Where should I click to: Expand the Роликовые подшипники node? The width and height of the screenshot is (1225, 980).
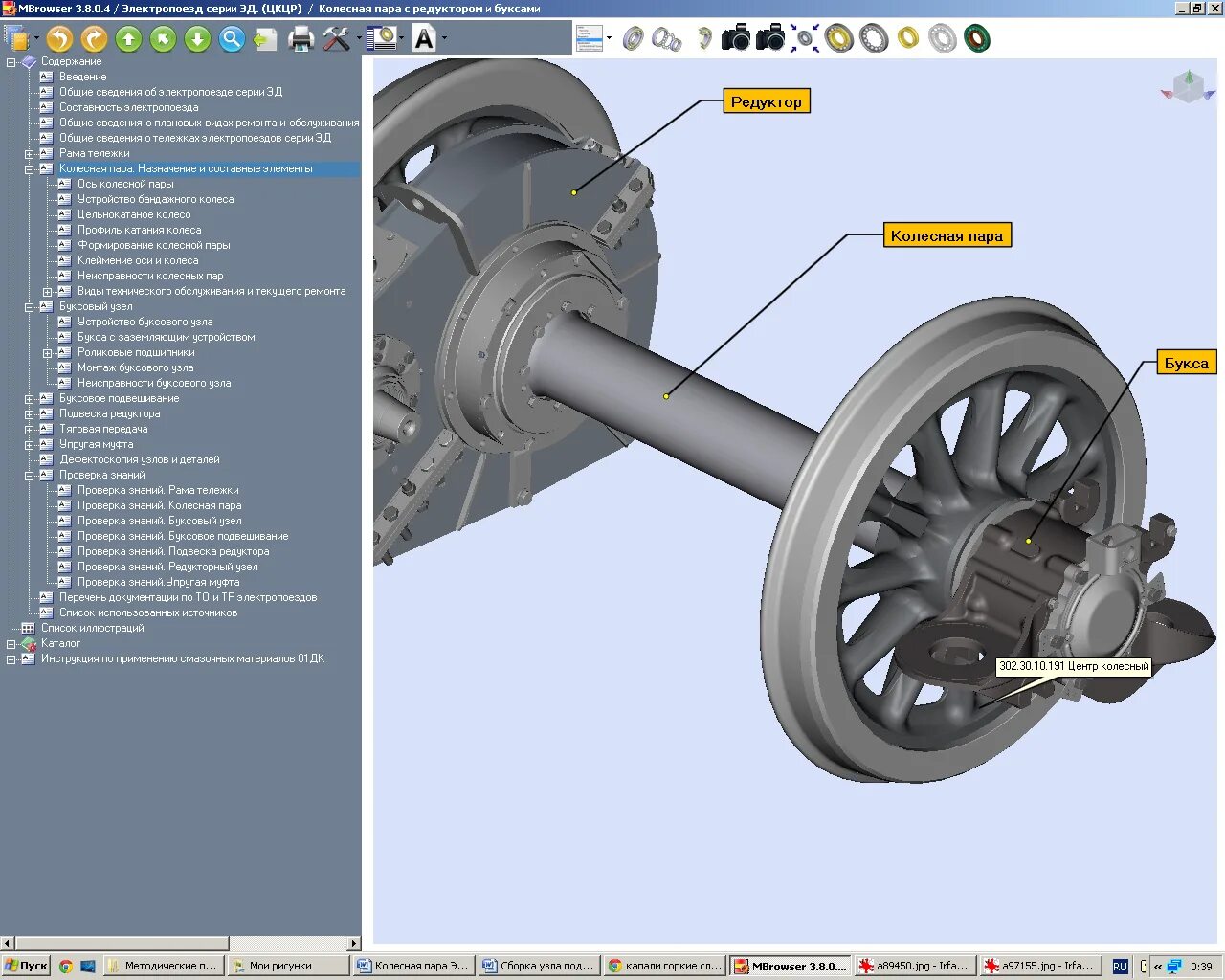coord(48,353)
